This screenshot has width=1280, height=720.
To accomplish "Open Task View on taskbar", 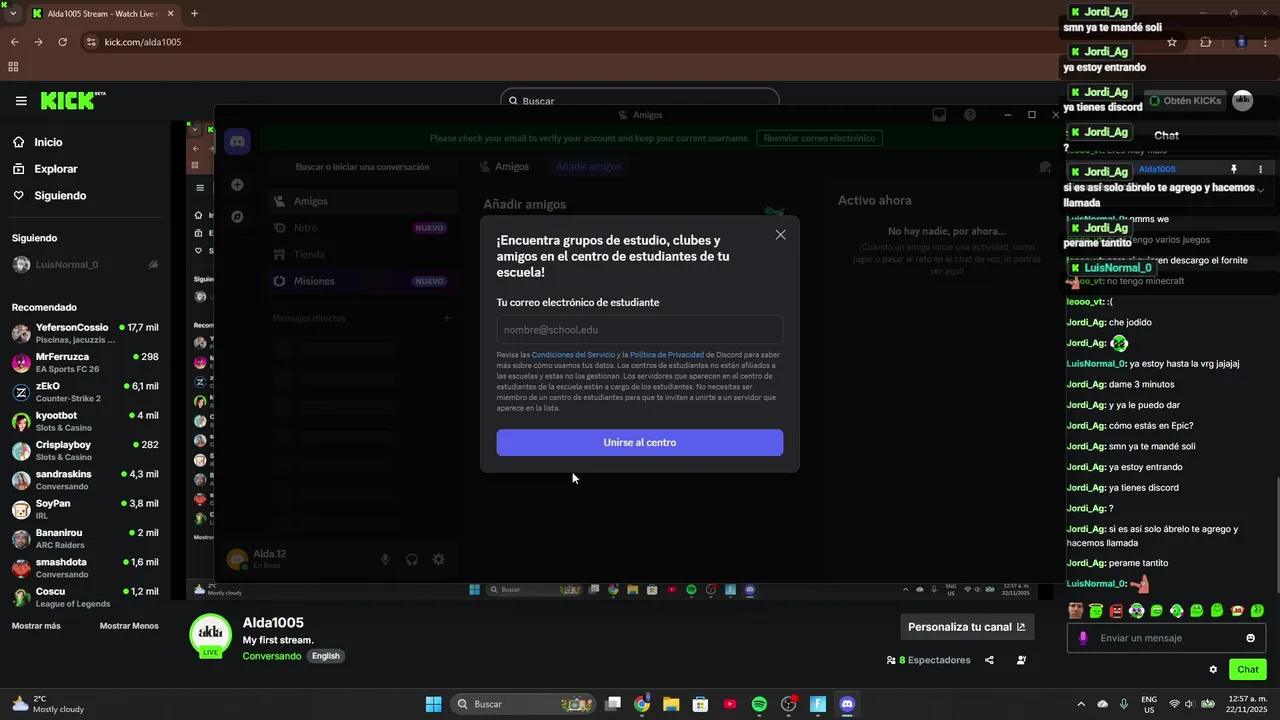I will pyautogui.click(x=613, y=704).
